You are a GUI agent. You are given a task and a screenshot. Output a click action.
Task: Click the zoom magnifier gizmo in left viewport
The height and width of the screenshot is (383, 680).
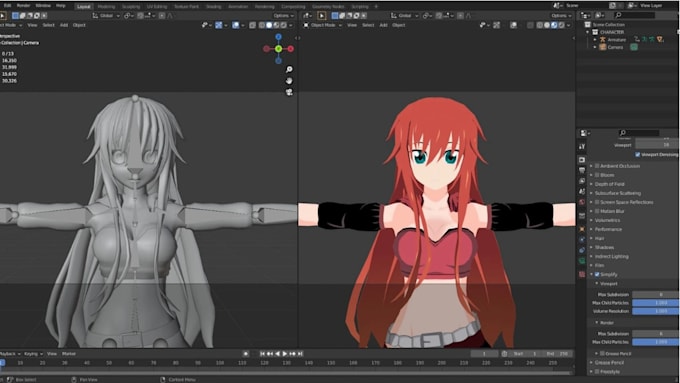[x=289, y=69]
